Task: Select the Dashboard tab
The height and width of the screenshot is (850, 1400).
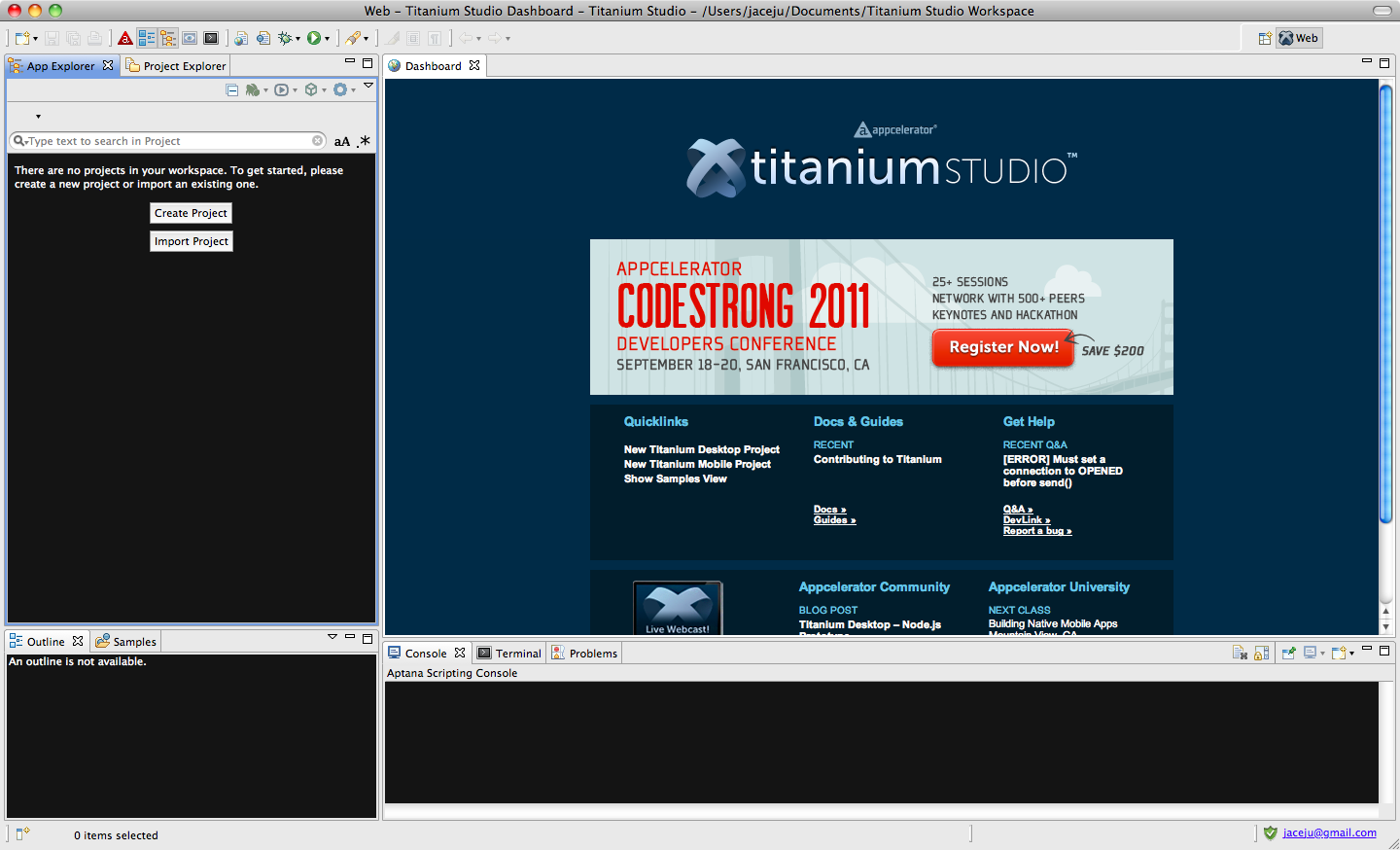Action: 433,66
